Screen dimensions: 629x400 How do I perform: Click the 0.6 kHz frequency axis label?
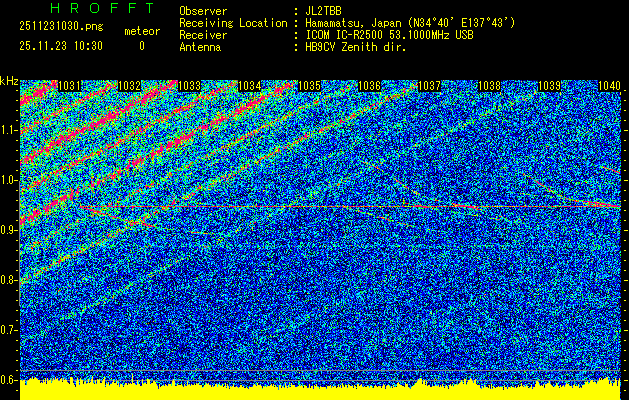[x=9, y=380]
